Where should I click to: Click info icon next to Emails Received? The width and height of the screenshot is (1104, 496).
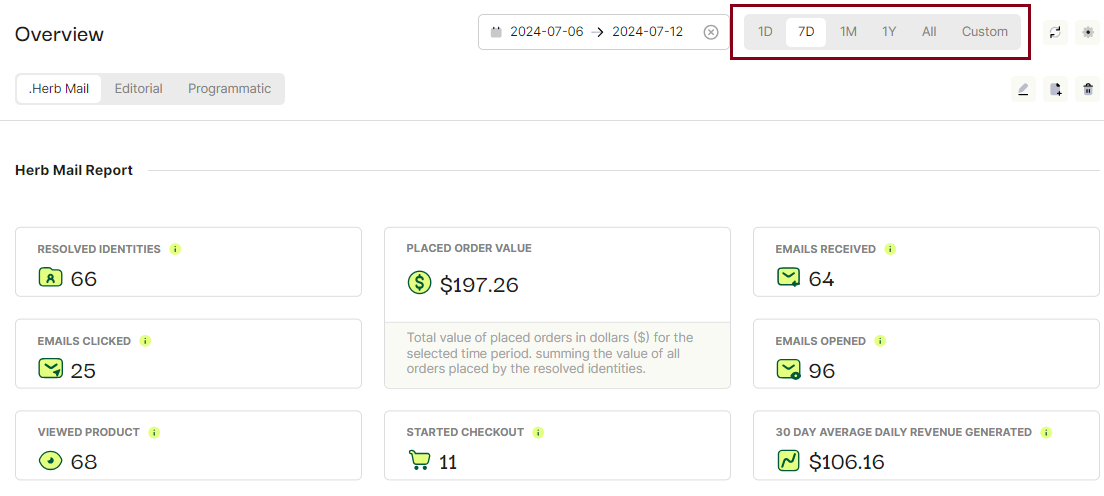tap(890, 249)
